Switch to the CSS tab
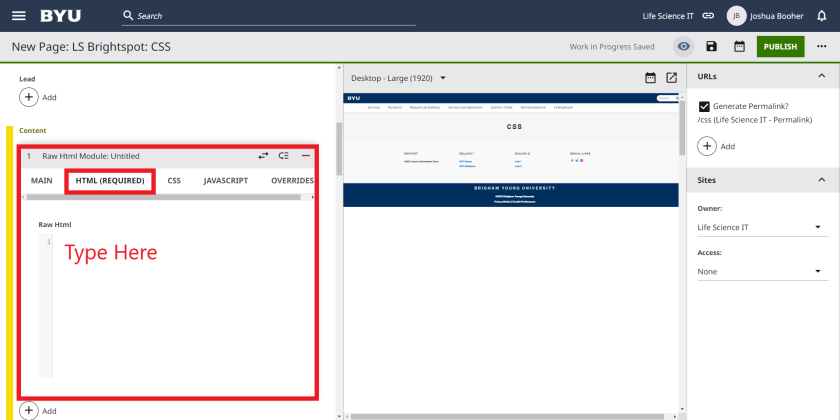840x420 pixels. click(x=174, y=181)
